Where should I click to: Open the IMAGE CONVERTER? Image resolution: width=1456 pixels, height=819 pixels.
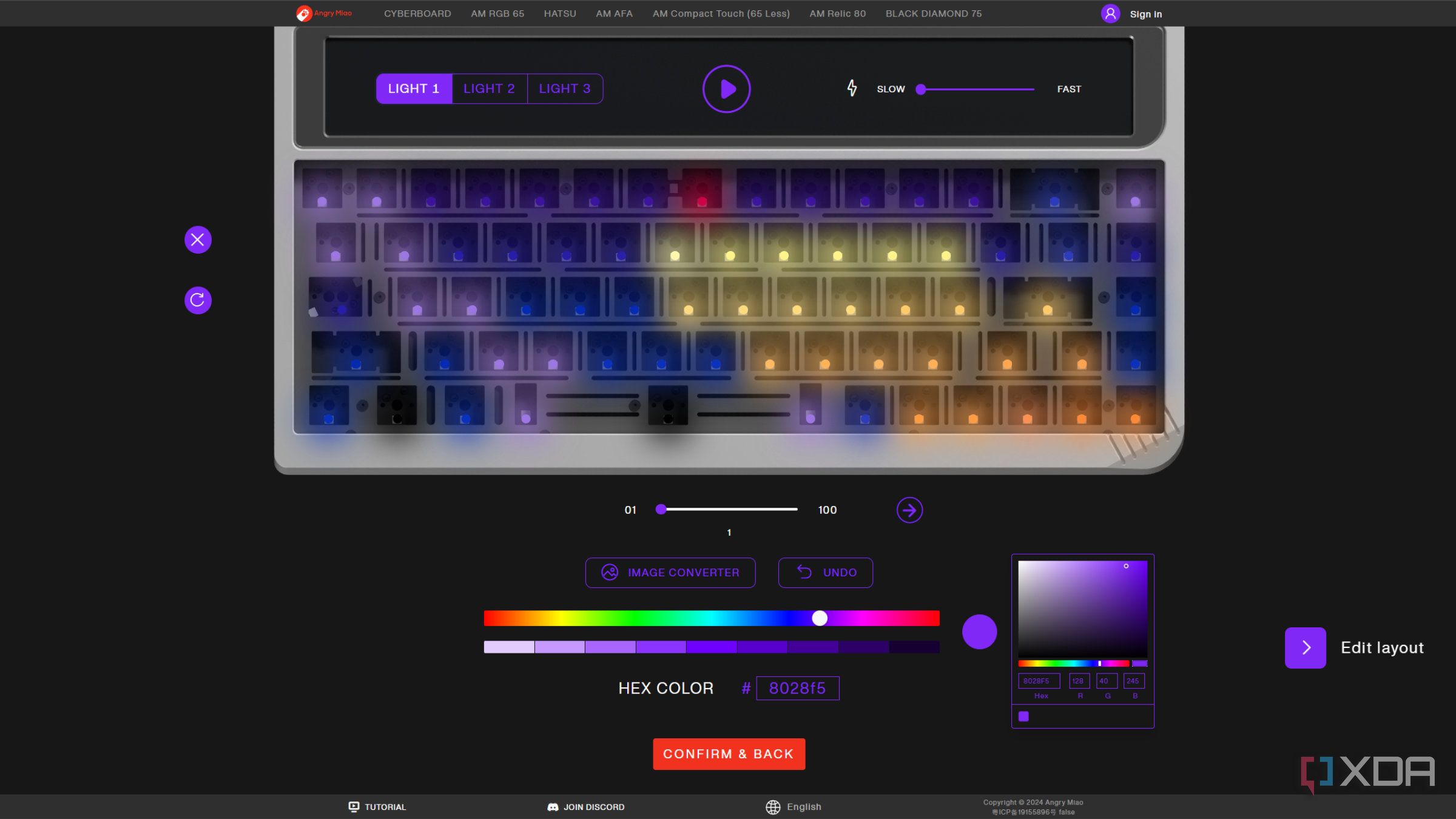pyautogui.click(x=670, y=573)
